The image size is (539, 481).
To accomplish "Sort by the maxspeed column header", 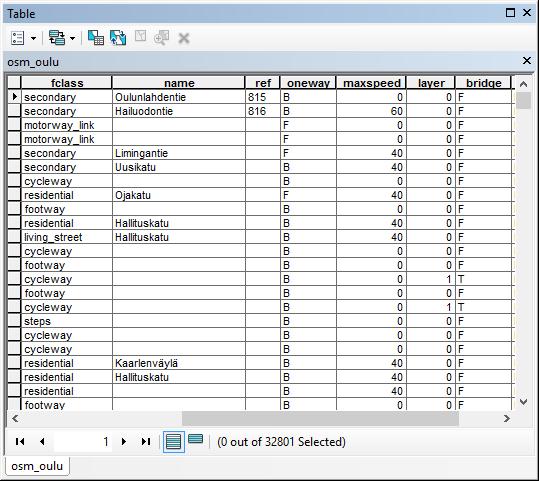I will pos(372,83).
